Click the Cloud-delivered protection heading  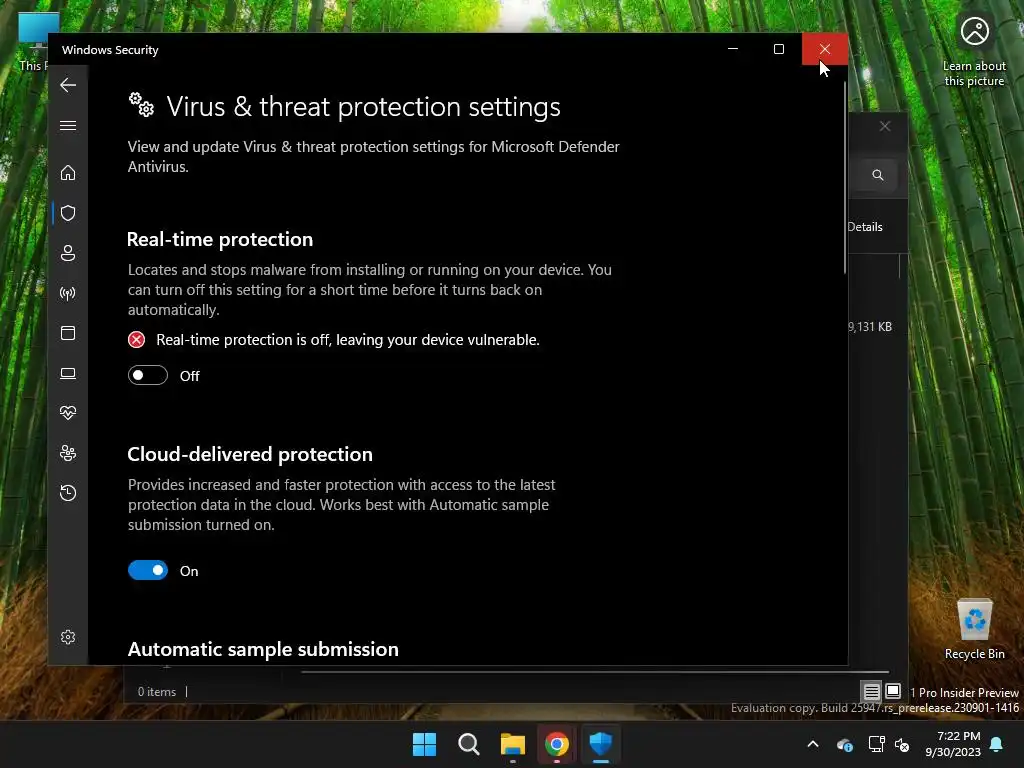[250, 455]
